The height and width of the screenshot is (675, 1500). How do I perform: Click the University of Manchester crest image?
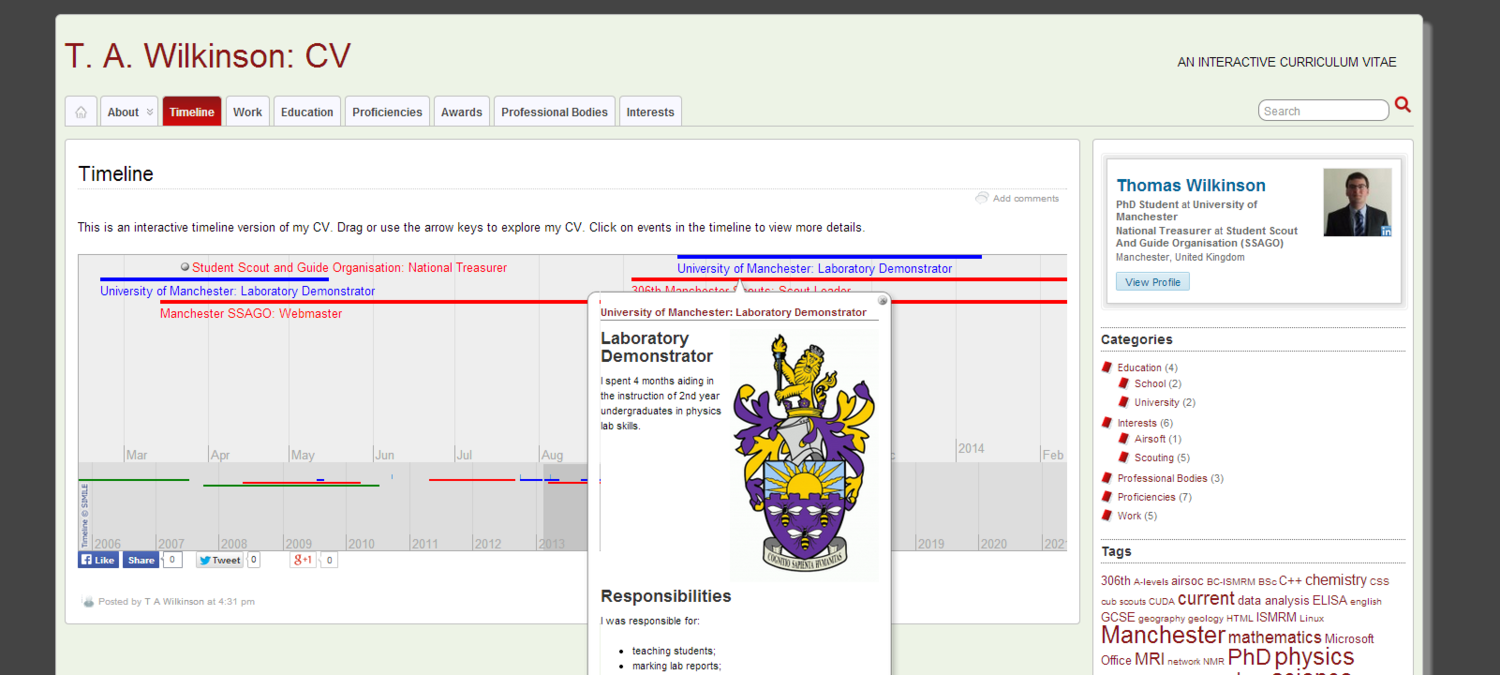[804, 456]
